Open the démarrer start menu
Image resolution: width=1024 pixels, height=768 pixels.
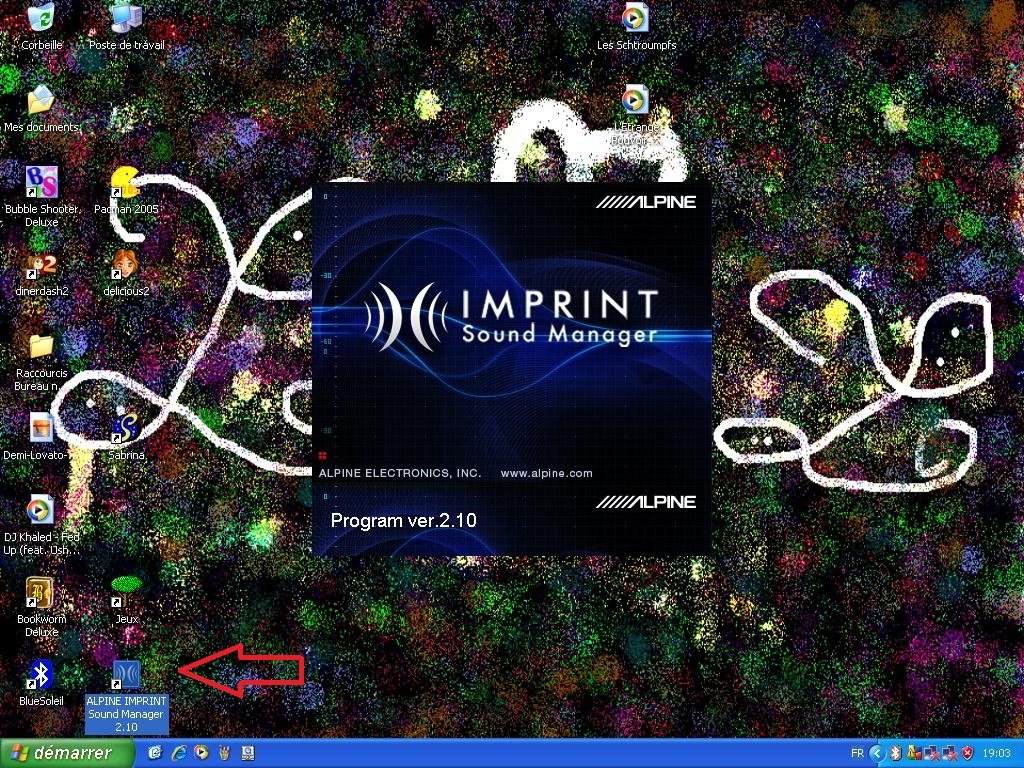58,753
